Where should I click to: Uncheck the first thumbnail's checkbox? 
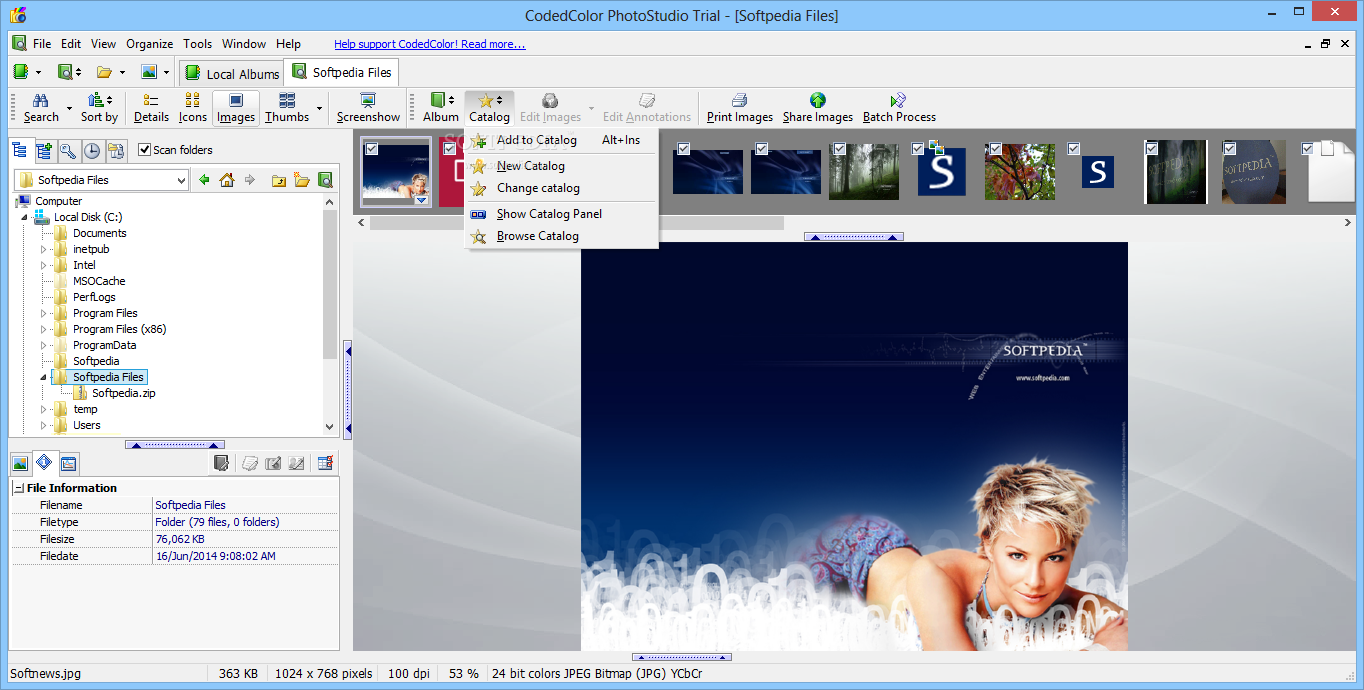coord(372,149)
